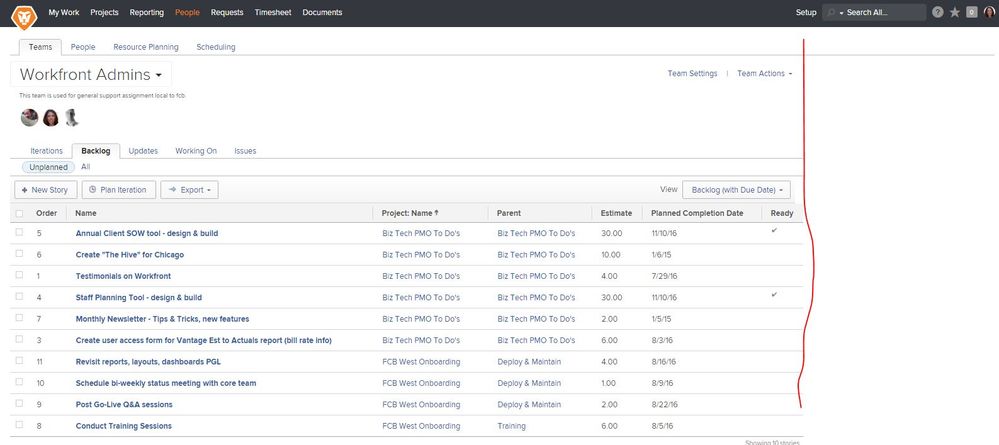Open Timesheet in top navigation
Image resolution: width=999 pixels, height=445 pixels.
click(x=273, y=12)
